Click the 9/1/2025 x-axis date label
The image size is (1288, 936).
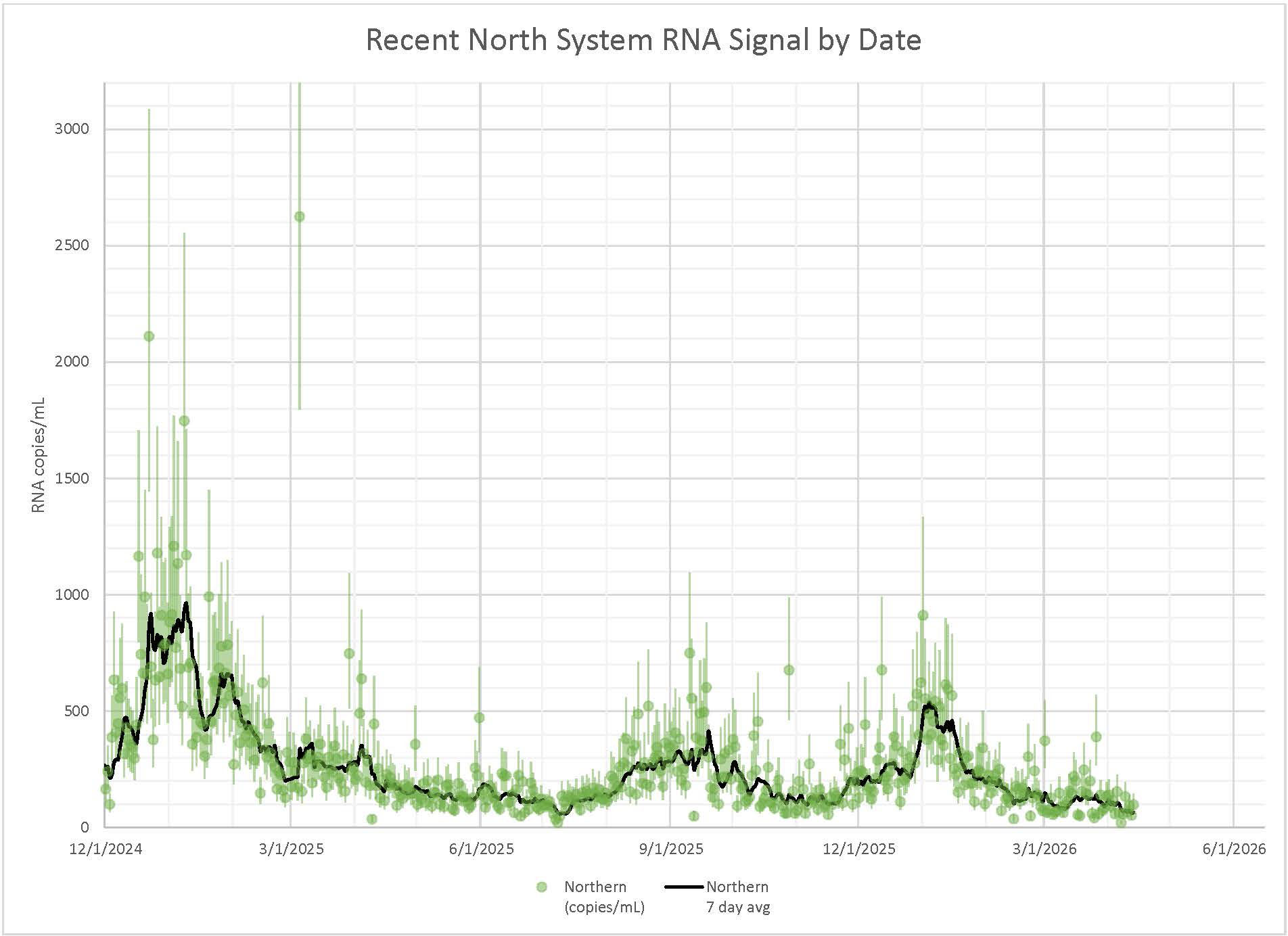pyautogui.click(x=671, y=849)
